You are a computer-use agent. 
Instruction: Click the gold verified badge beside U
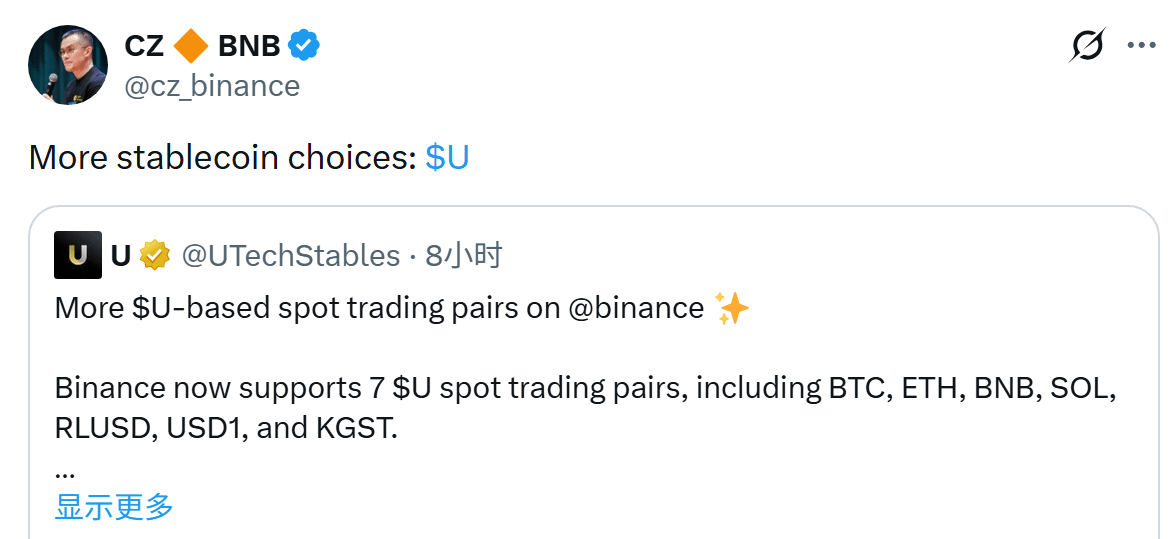click(155, 256)
